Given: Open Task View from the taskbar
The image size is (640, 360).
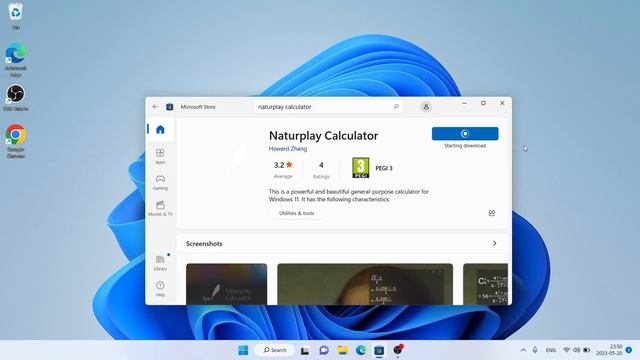Looking at the screenshot, I should tap(304, 350).
